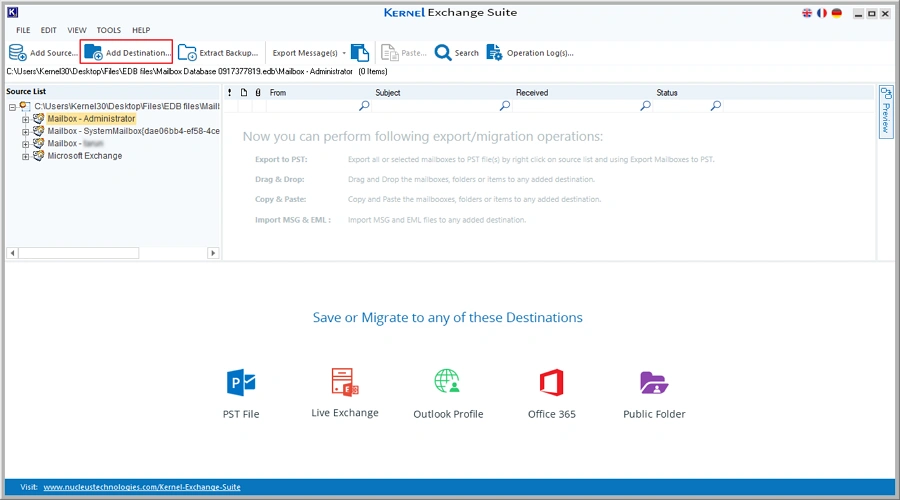Open the Operation Log(s) viewer

495,53
